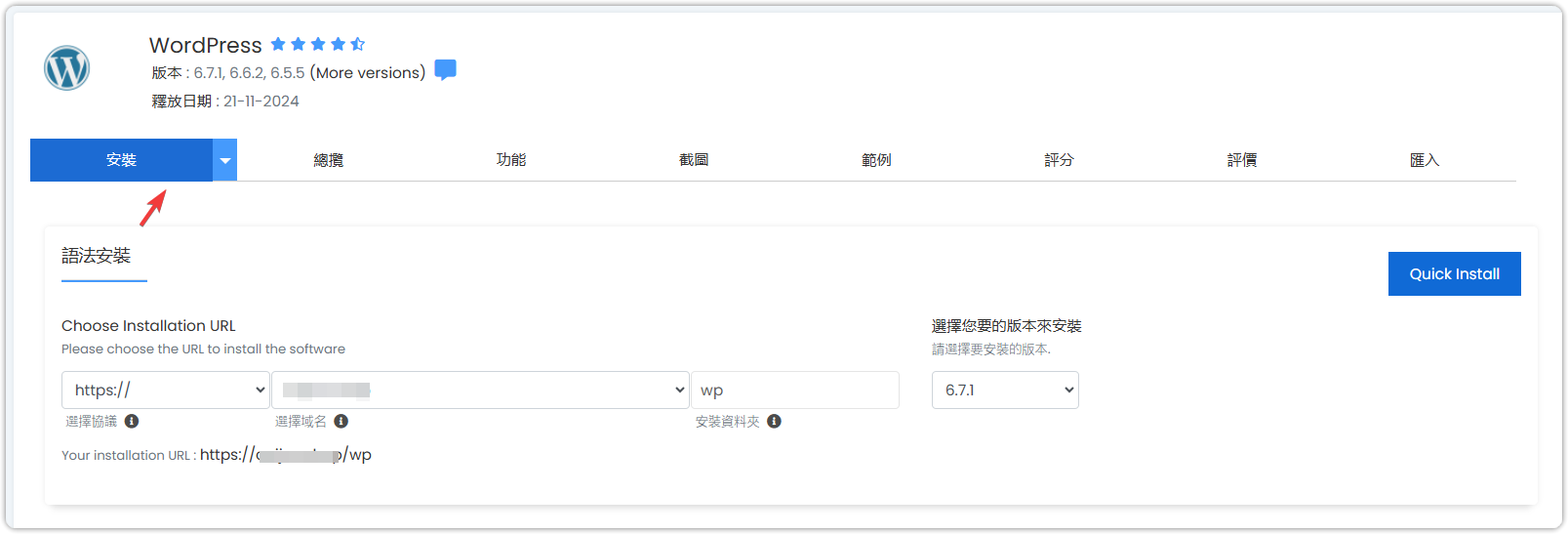
Task: Click the Quick Install button
Action: click(x=1455, y=273)
